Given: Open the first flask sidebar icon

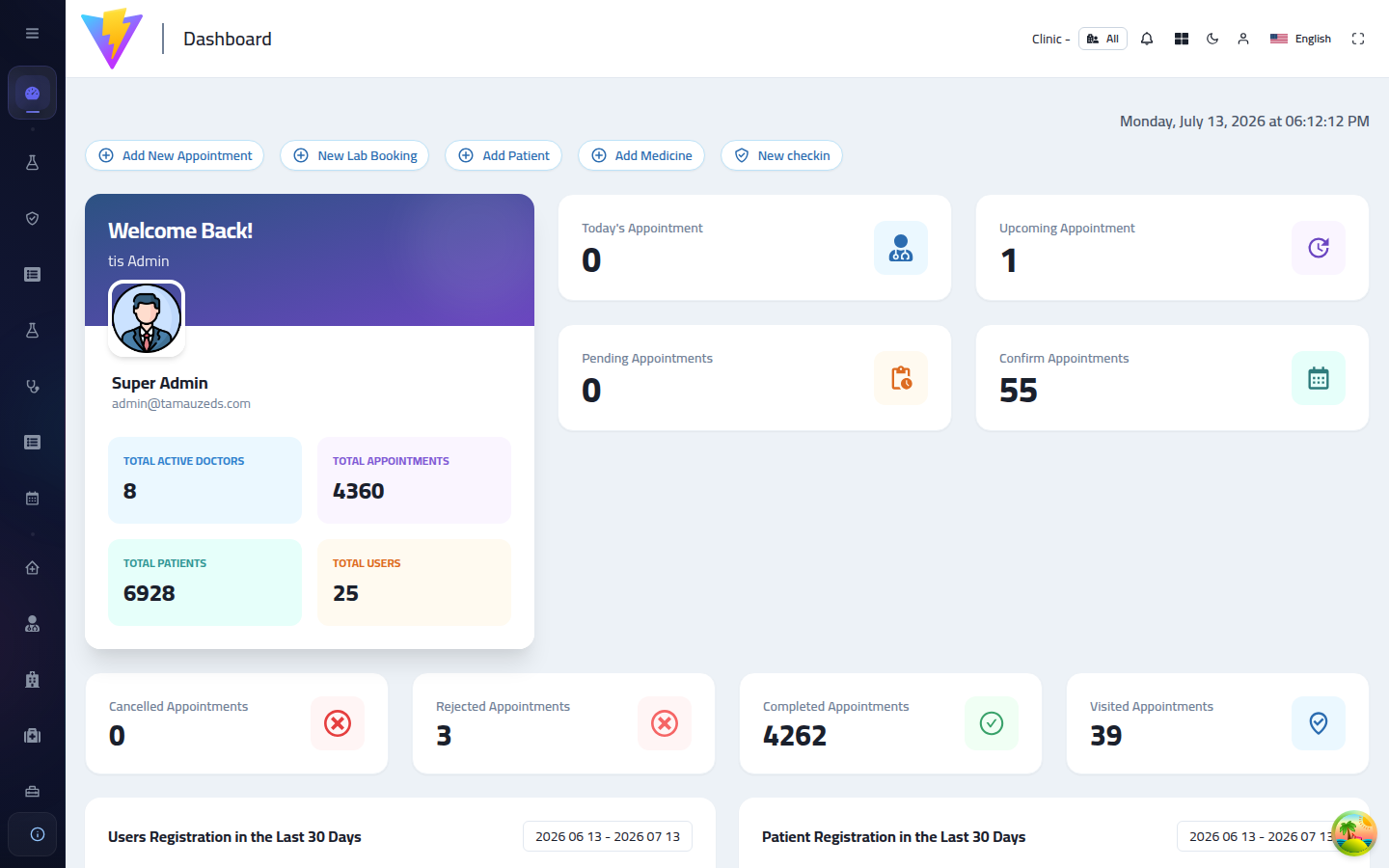Looking at the screenshot, I should (x=32, y=163).
